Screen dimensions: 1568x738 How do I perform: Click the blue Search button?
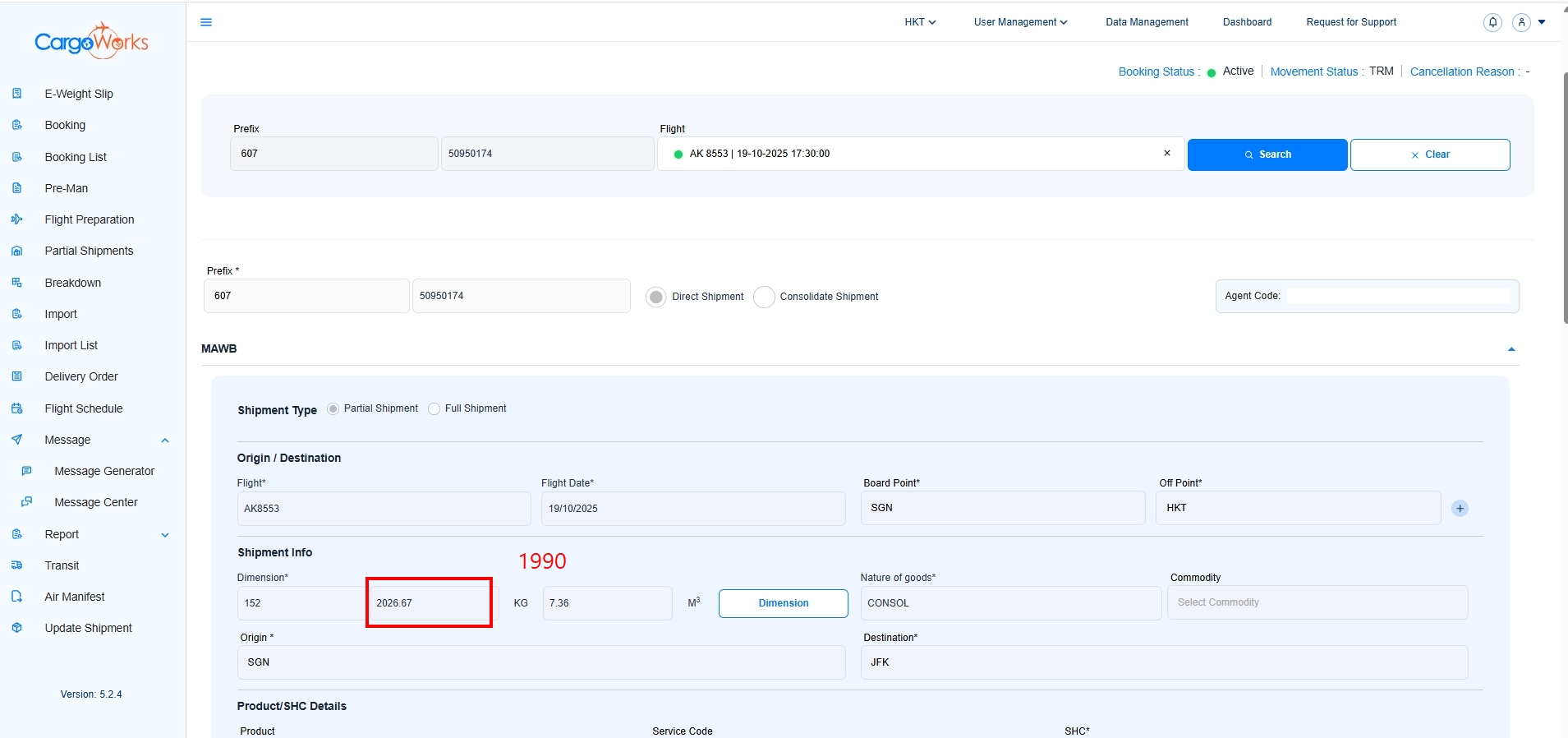coord(1267,155)
